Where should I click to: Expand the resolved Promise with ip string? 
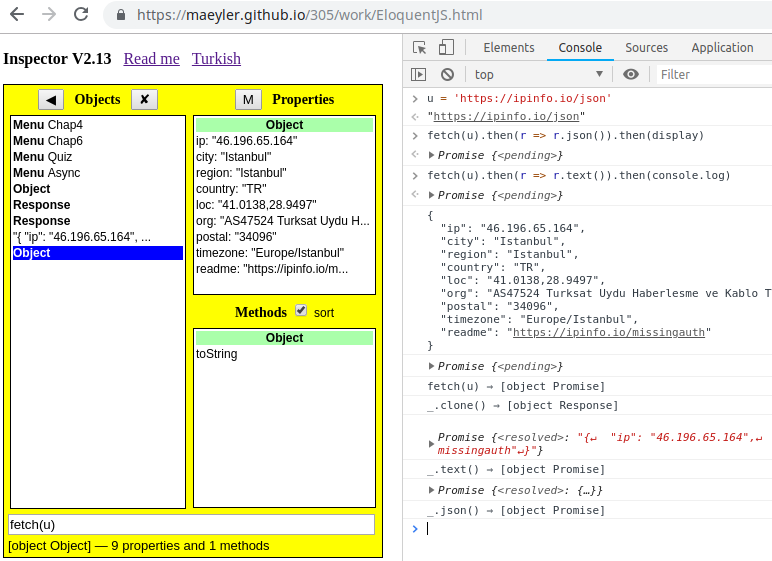tap(431, 444)
